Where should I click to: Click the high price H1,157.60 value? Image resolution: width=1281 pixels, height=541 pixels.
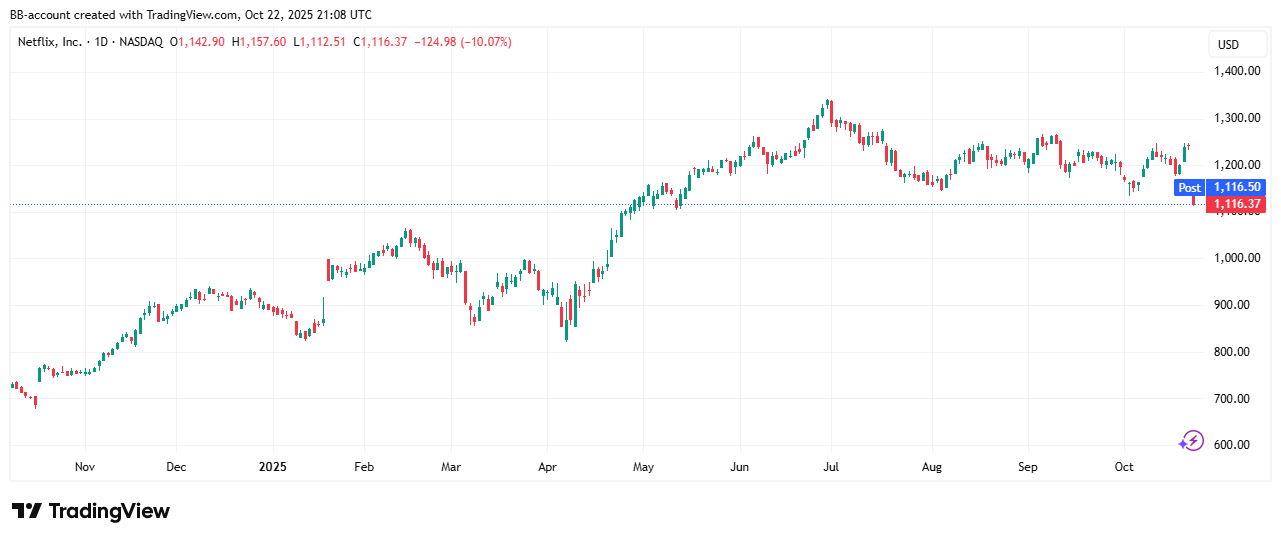point(259,42)
